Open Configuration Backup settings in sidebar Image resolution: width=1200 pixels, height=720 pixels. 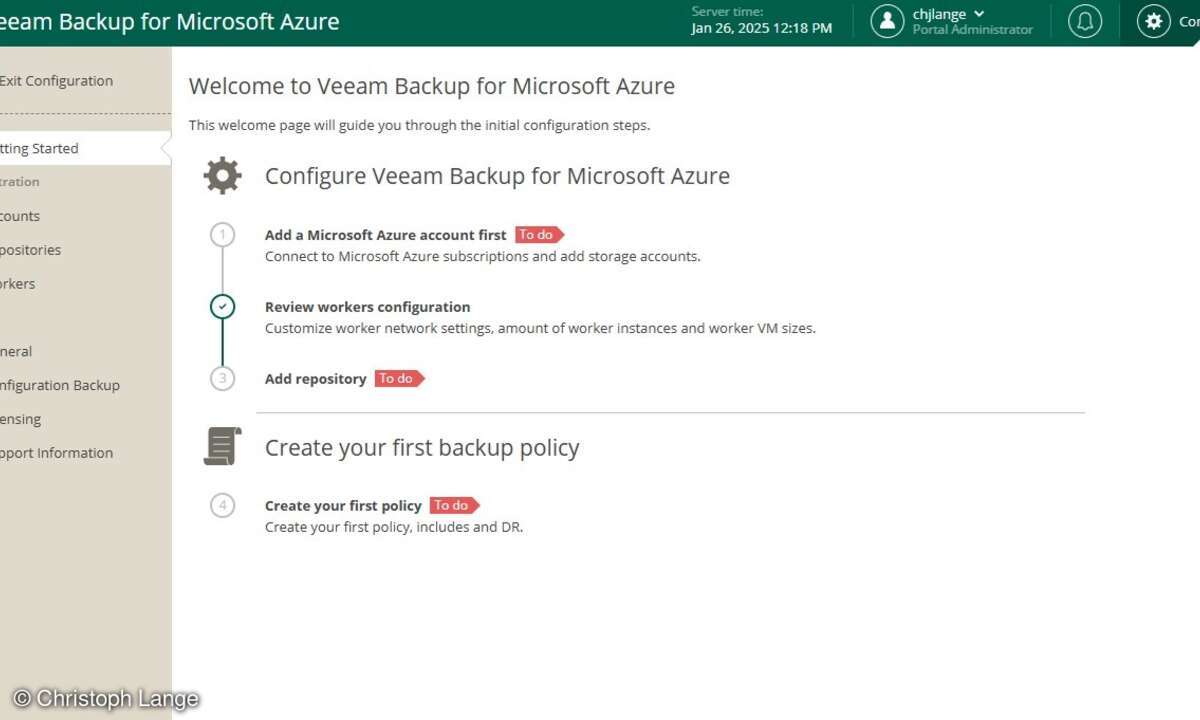60,385
